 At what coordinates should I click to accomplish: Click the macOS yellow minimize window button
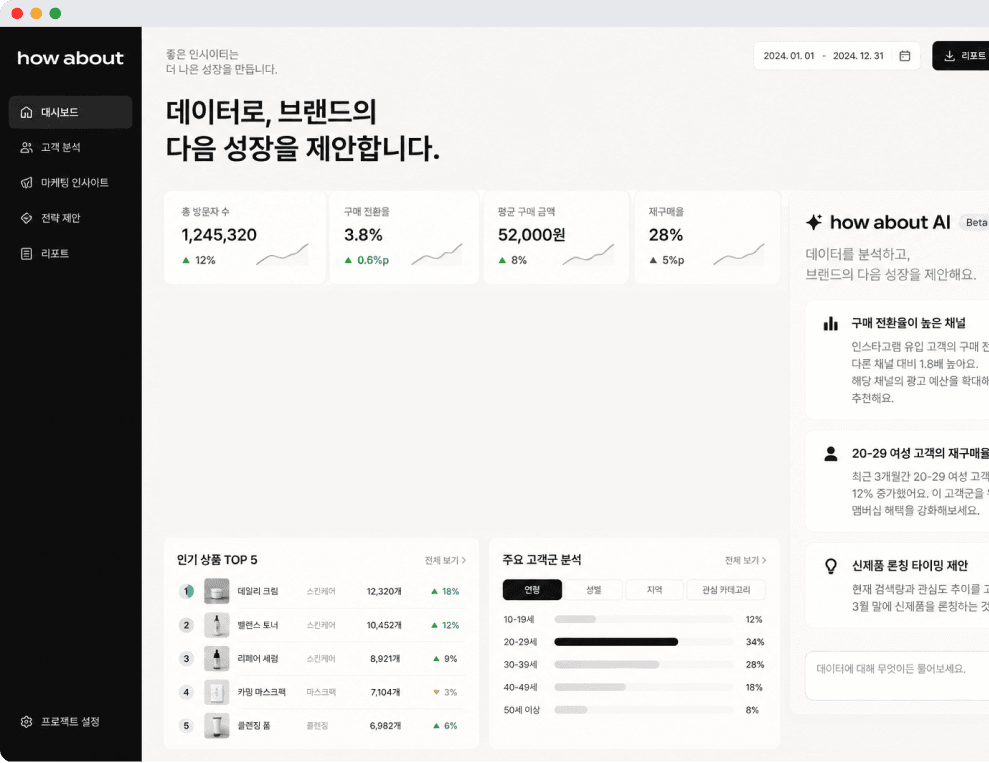tap(37, 13)
